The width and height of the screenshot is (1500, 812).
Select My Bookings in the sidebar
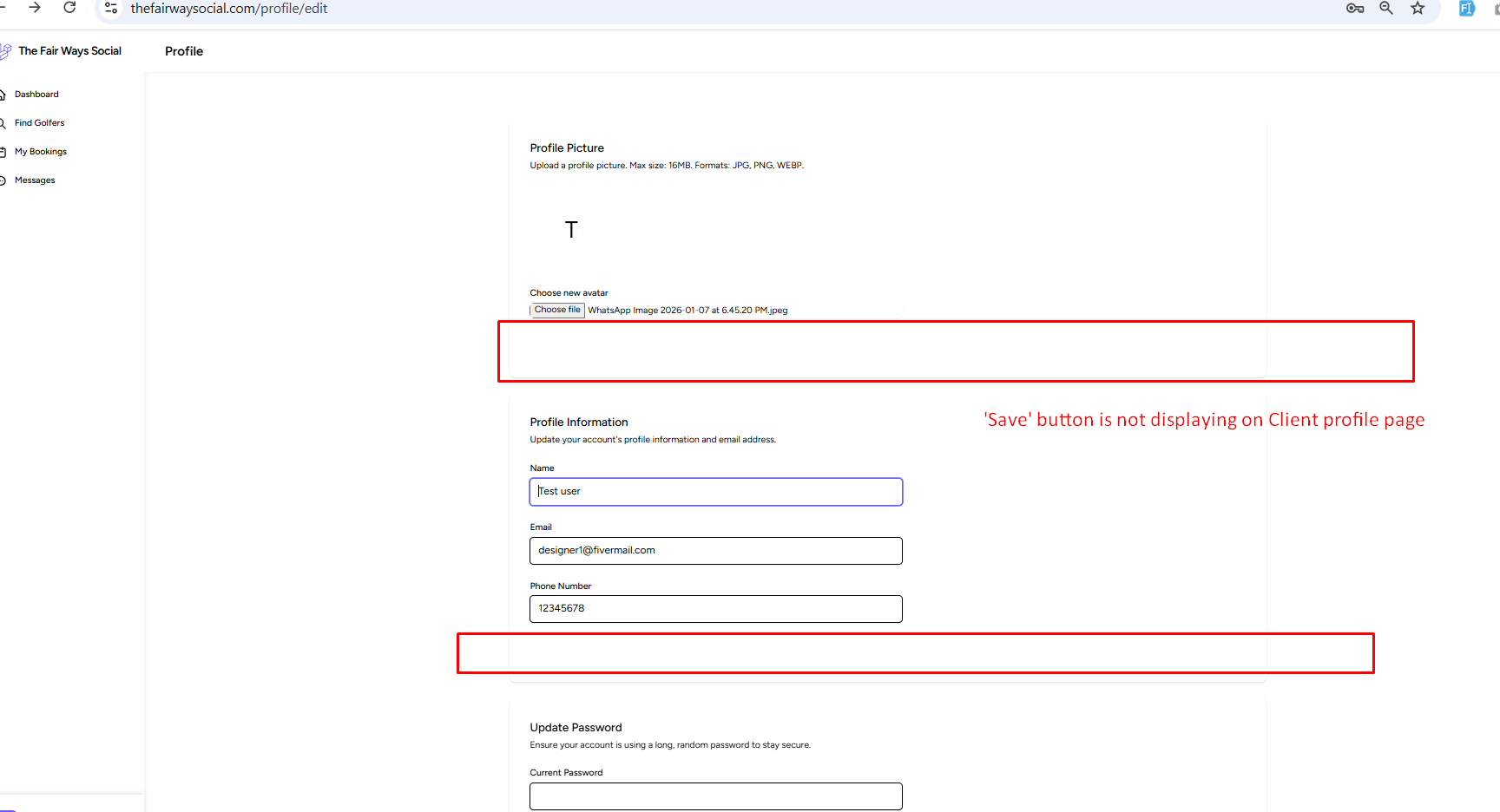[40, 152]
